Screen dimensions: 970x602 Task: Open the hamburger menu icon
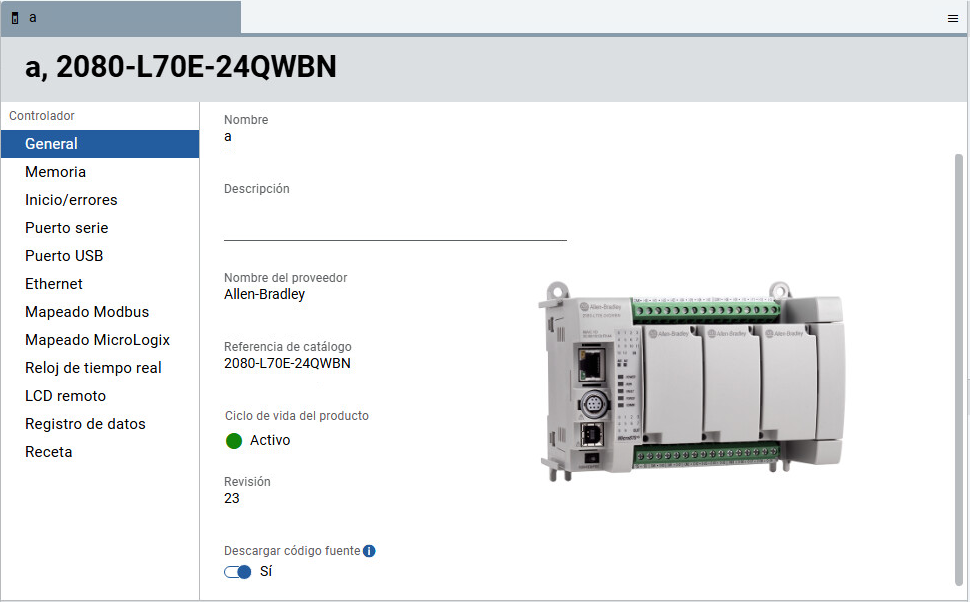[952, 18]
